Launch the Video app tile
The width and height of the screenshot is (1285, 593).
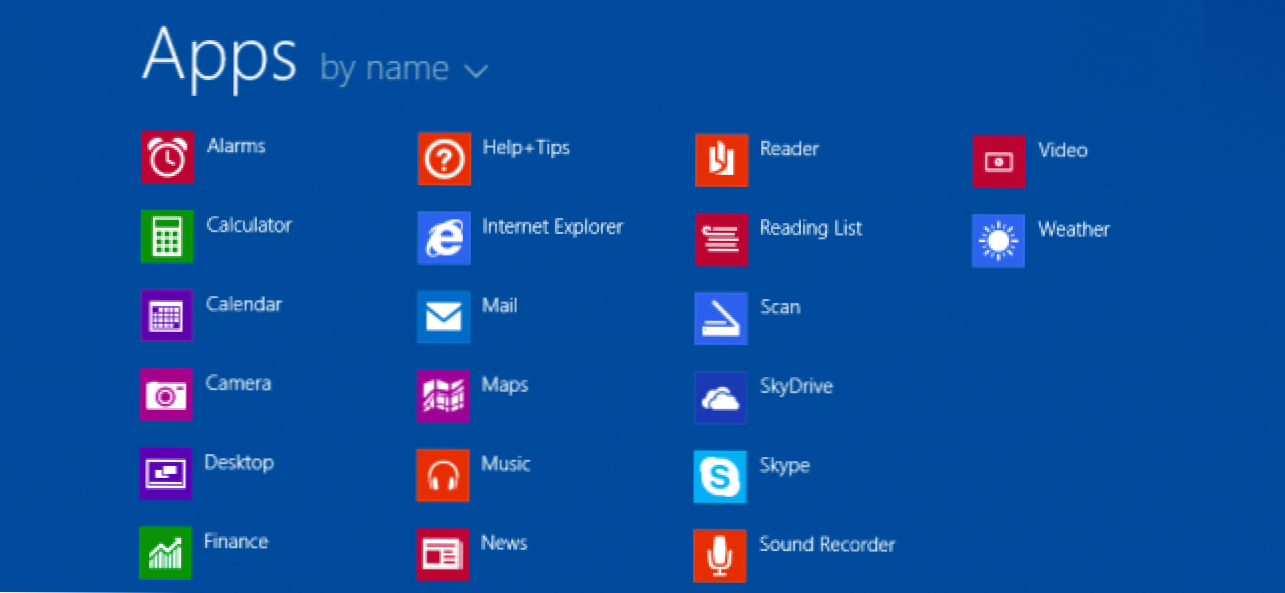tap(998, 161)
